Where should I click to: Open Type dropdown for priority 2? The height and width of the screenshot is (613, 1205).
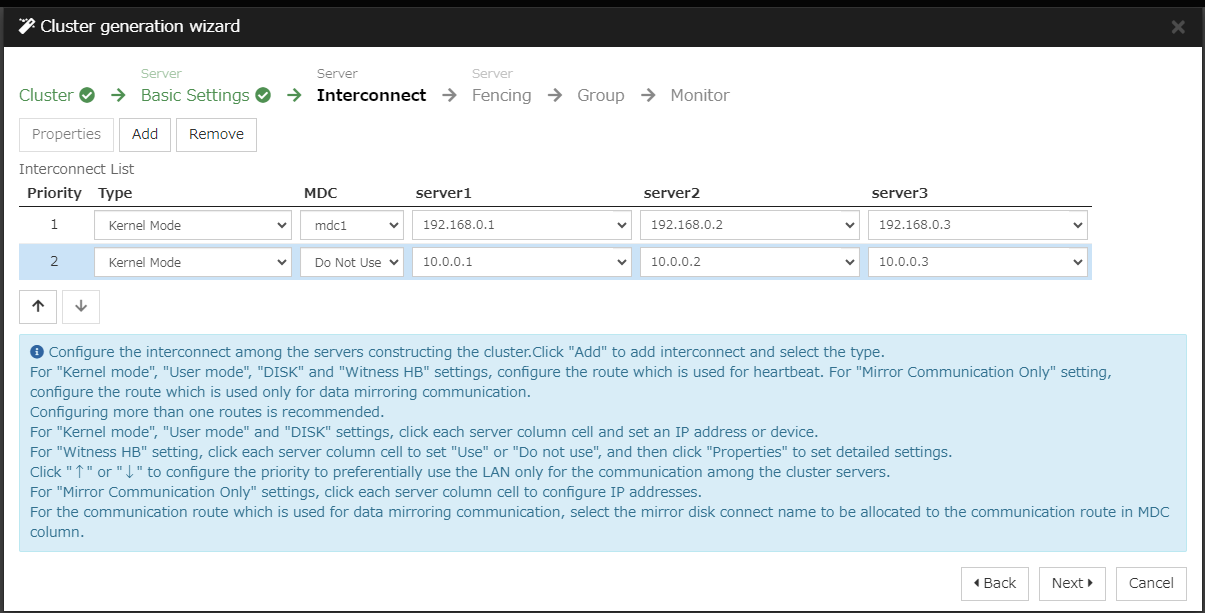tap(193, 263)
